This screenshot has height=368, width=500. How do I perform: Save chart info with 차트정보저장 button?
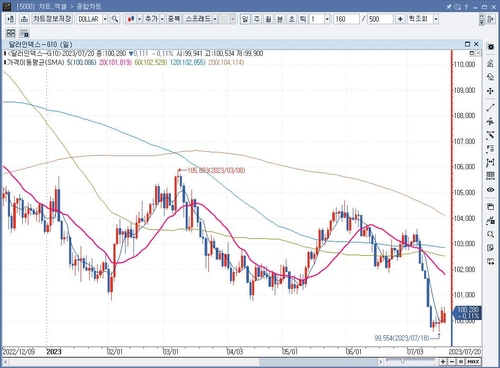click(x=52, y=19)
